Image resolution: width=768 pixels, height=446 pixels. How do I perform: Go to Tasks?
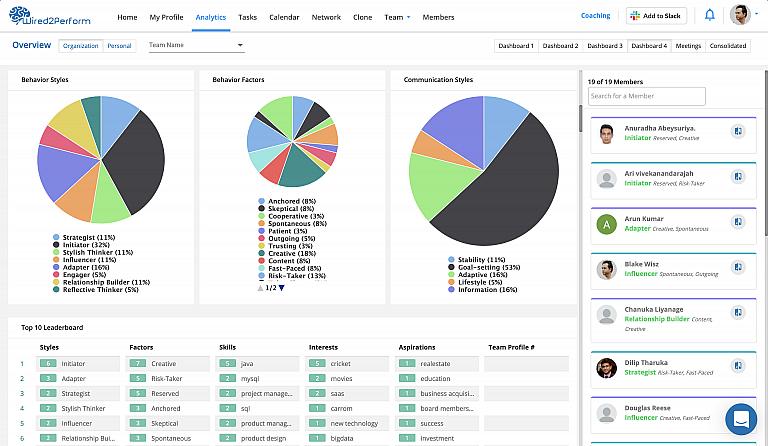point(247,17)
